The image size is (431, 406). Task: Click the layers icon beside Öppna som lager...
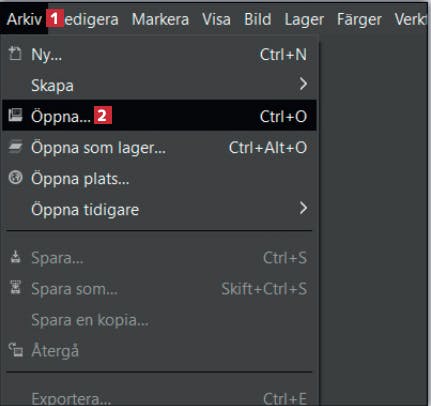(15, 146)
